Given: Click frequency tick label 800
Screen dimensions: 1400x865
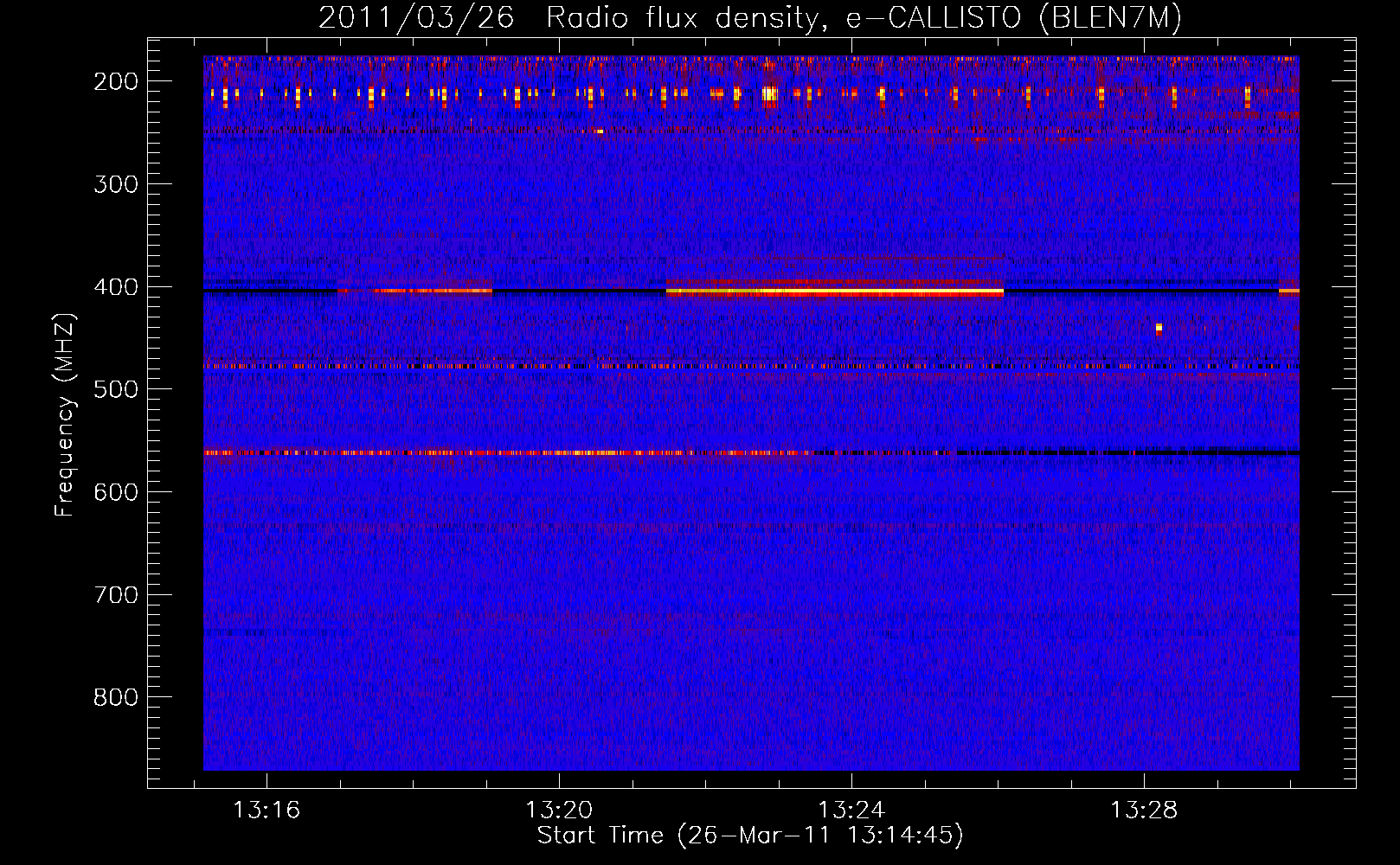Looking at the screenshot, I should click(x=116, y=697).
